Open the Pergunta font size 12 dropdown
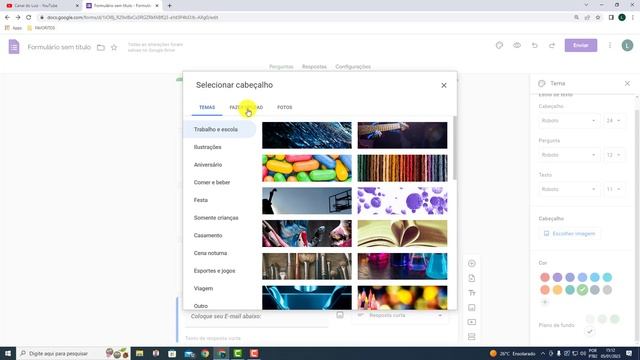Screen dimensions: 640x360 (x=613, y=155)
